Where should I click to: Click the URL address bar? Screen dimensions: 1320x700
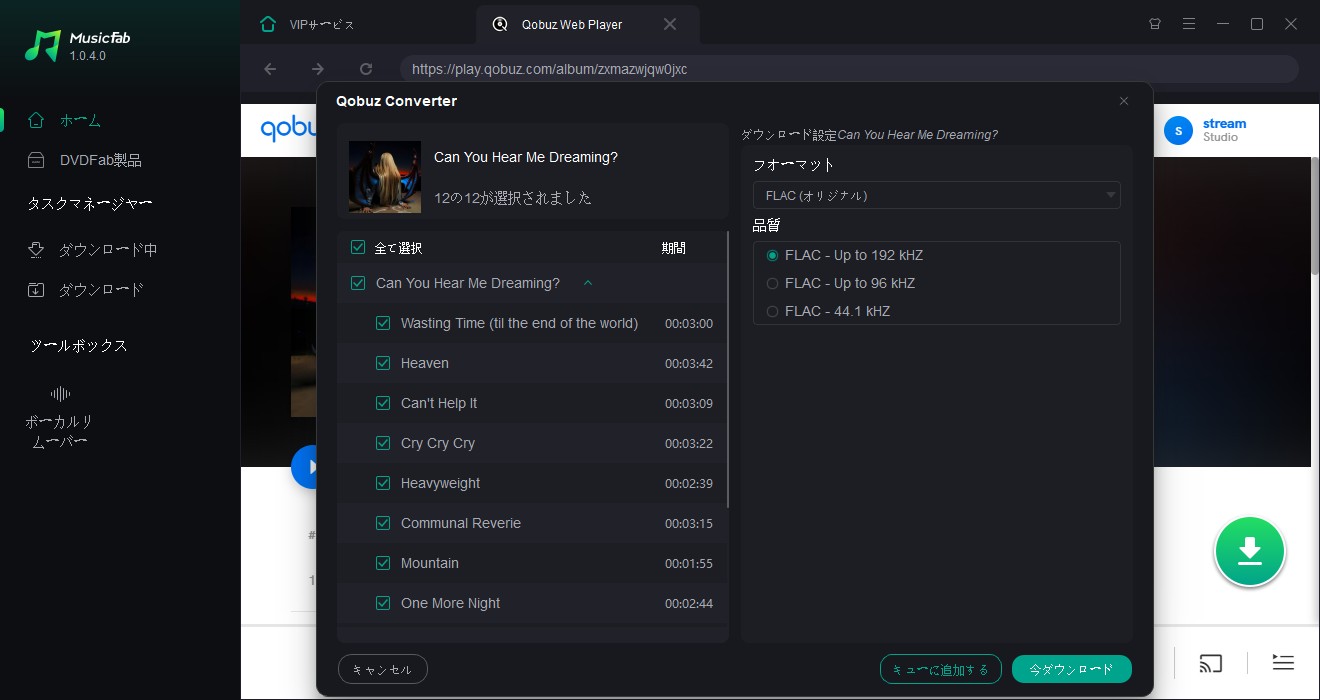pyautogui.click(x=849, y=69)
